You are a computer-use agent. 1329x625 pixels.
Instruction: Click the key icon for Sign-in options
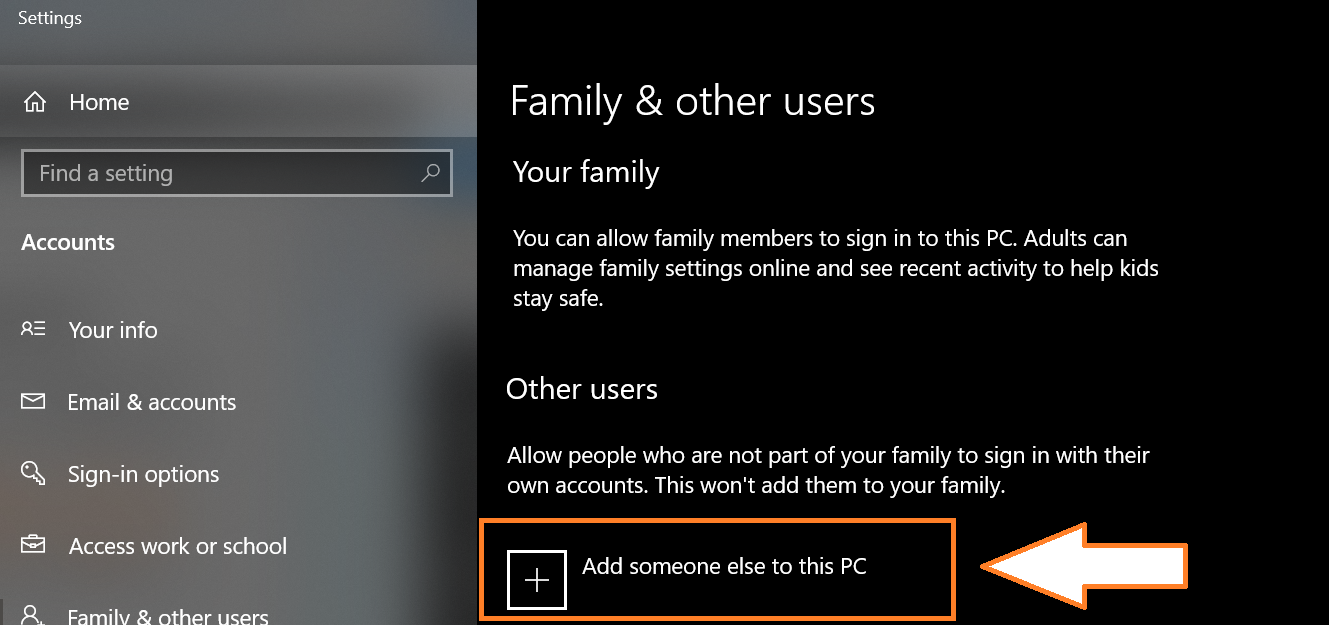pyautogui.click(x=33, y=473)
